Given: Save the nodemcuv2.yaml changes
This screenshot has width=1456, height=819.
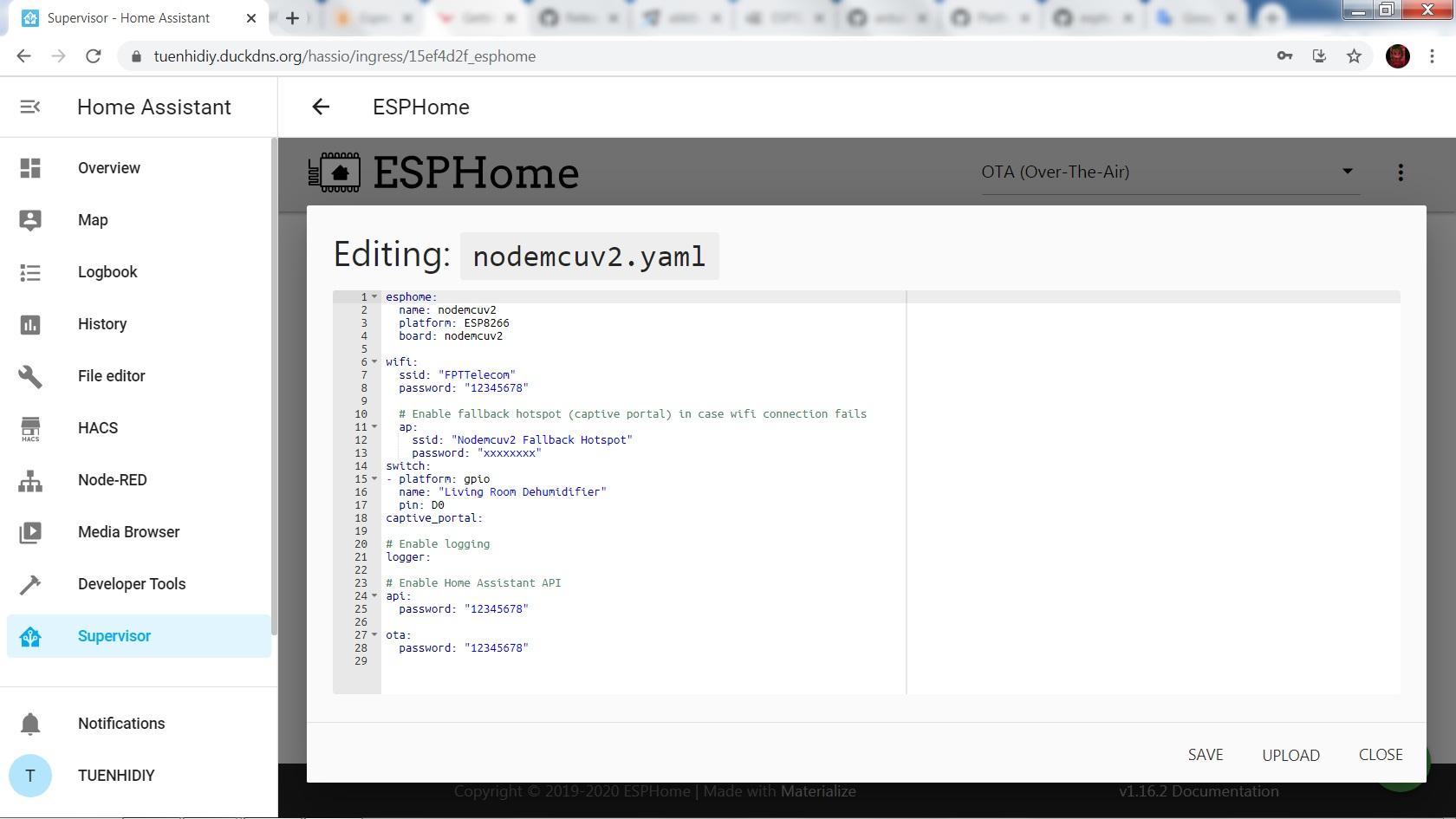Looking at the screenshot, I should point(1205,755).
